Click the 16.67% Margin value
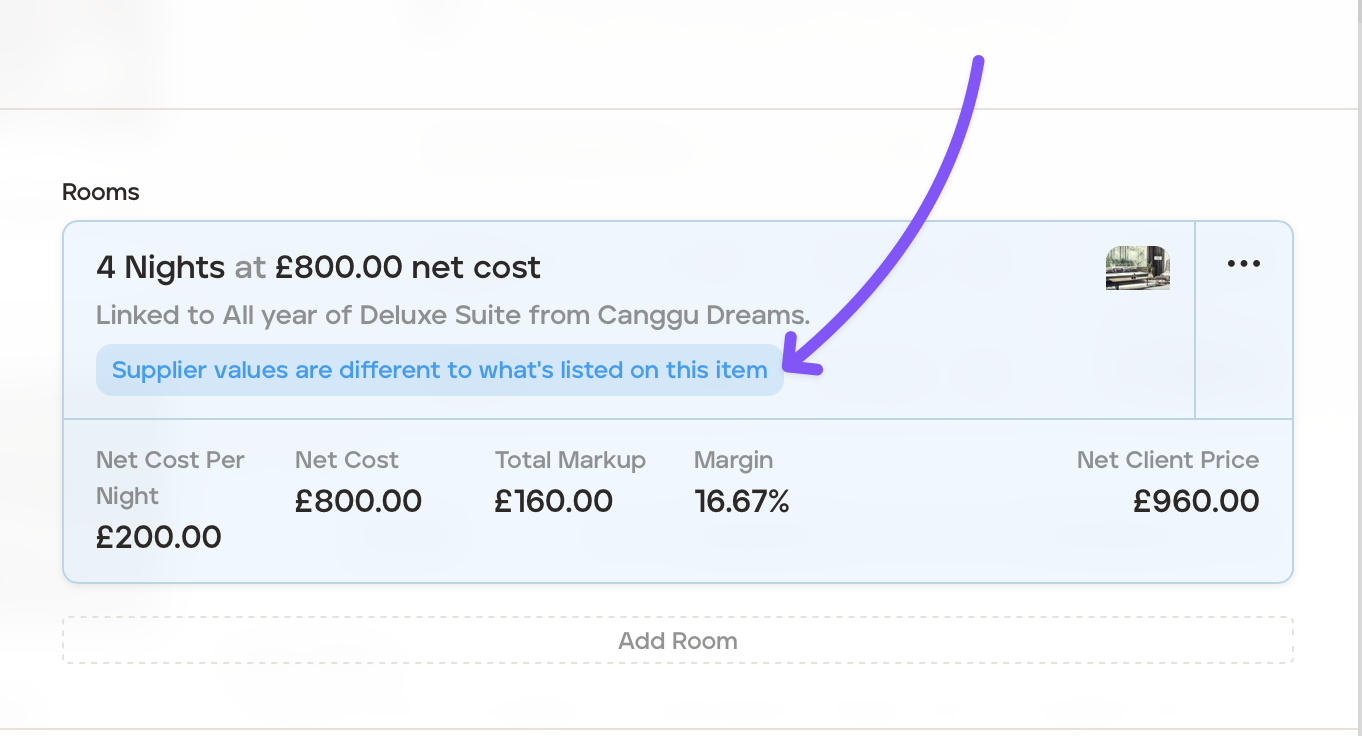Screen dimensions: 1362x736 pyautogui.click(x=741, y=501)
